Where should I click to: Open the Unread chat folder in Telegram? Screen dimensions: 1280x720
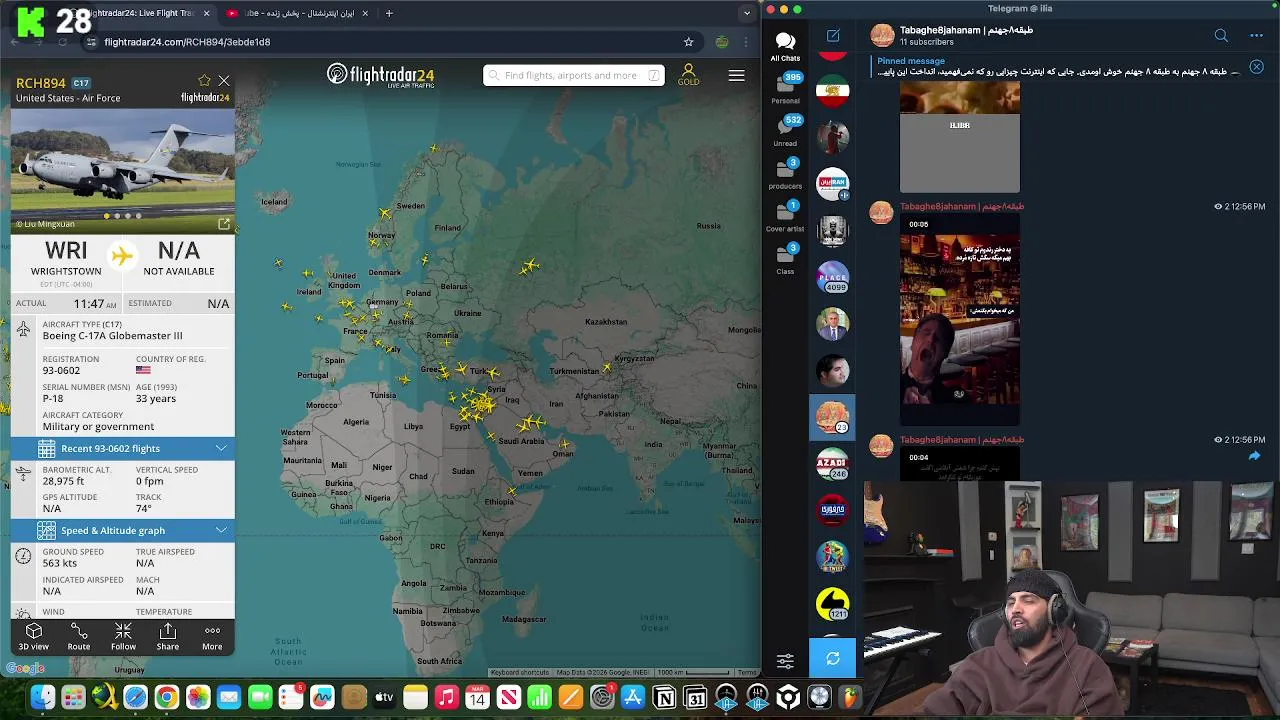click(785, 131)
